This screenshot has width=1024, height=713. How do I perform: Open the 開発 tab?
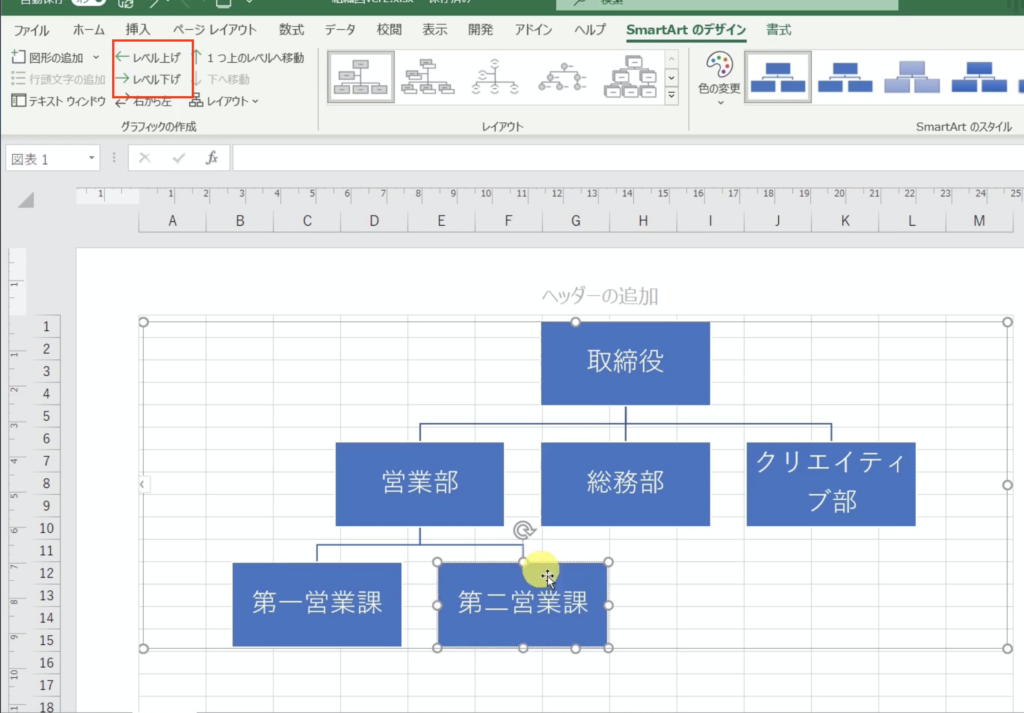481,30
